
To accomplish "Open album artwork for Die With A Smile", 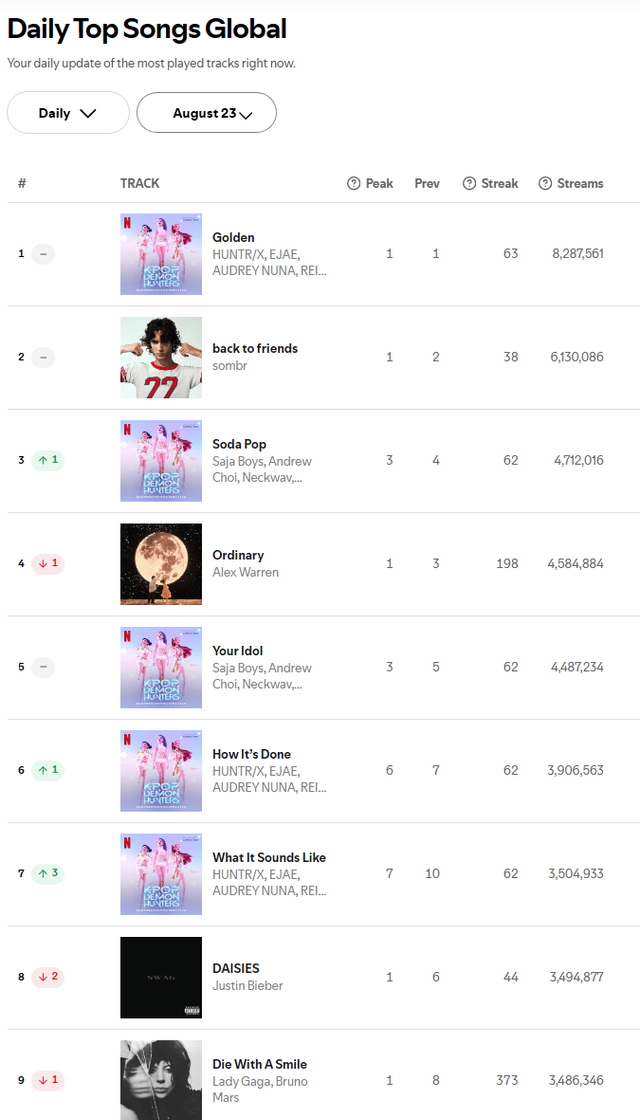I will coord(160,1080).
